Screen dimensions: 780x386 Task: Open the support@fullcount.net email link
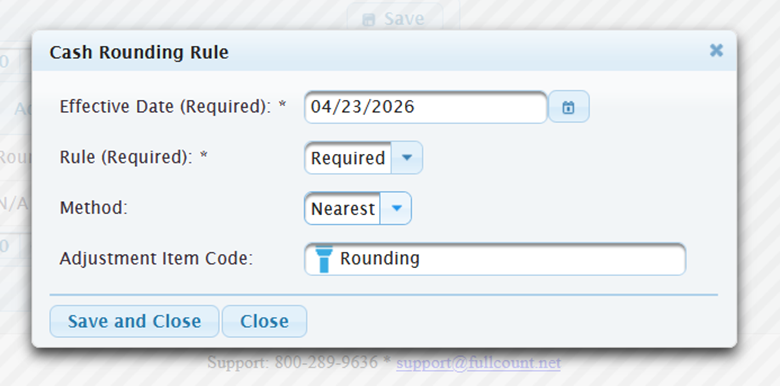pyautogui.click(x=478, y=363)
